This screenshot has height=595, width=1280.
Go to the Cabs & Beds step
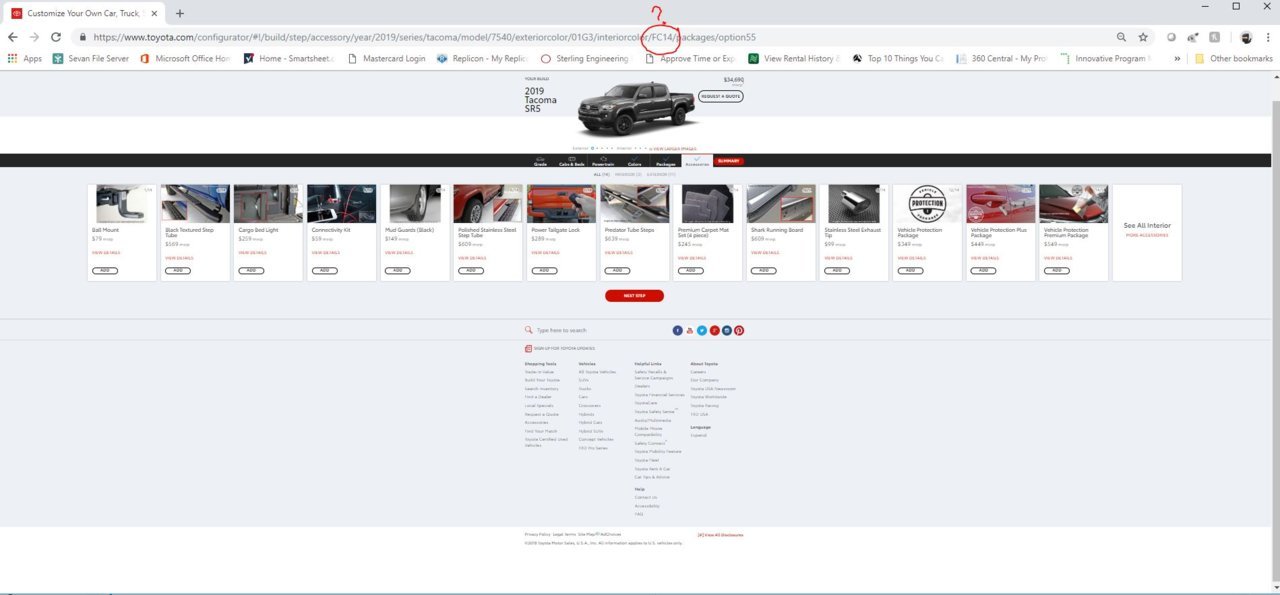(x=571, y=161)
